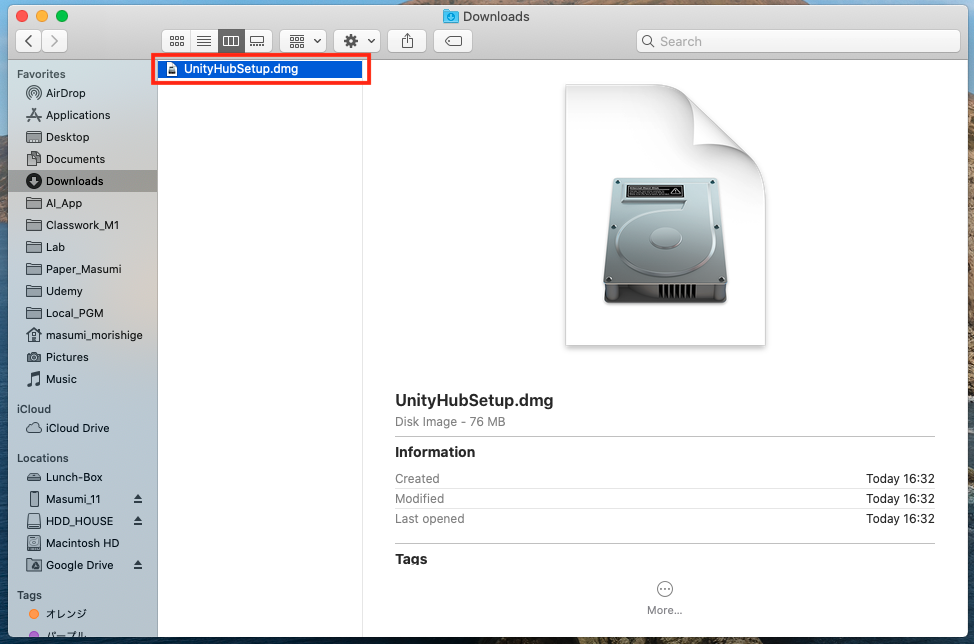974x644 pixels.
Task: Click the Locations section header
Action: (42, 458)
